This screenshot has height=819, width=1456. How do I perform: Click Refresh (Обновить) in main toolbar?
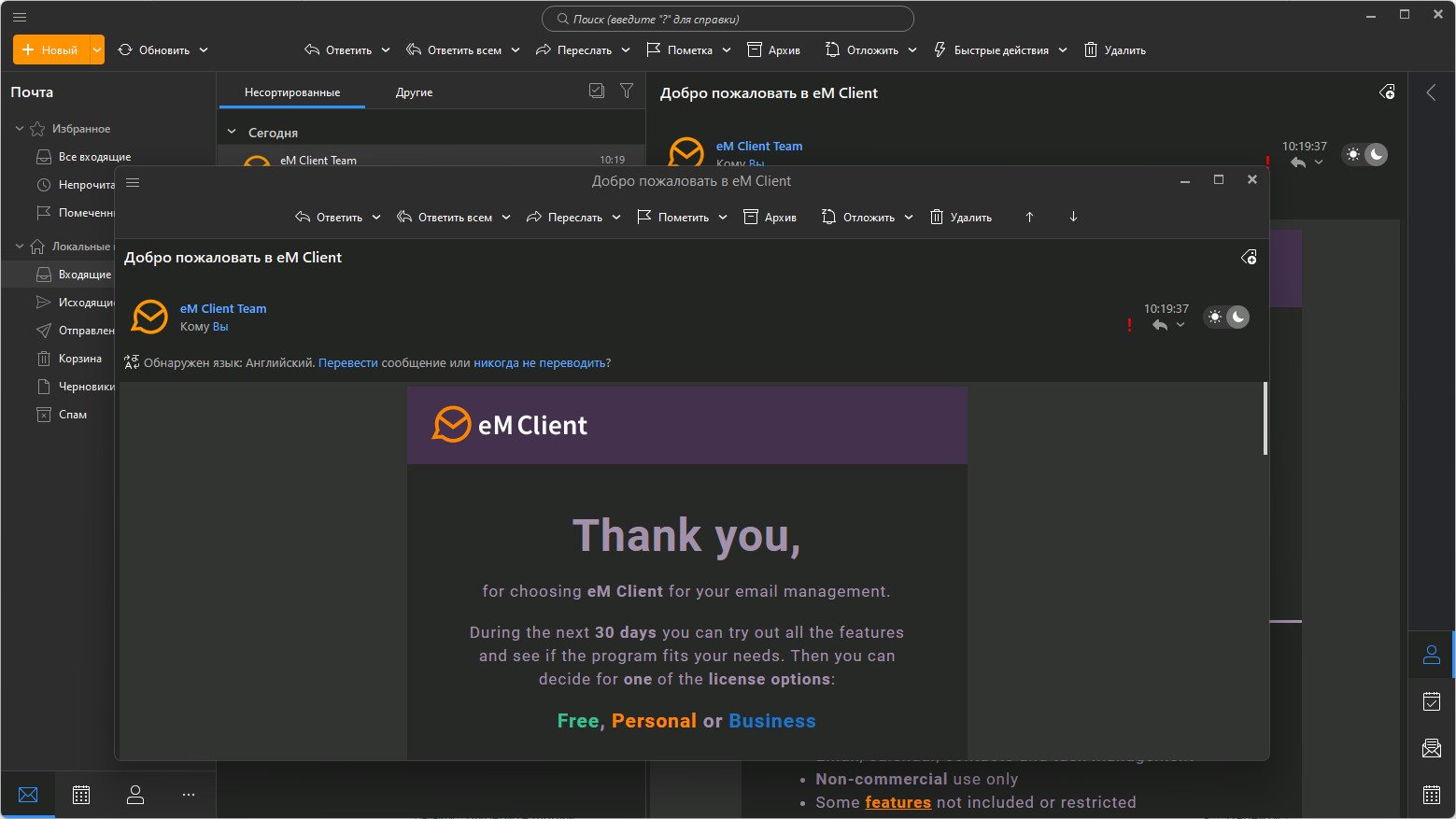[154, 50]
